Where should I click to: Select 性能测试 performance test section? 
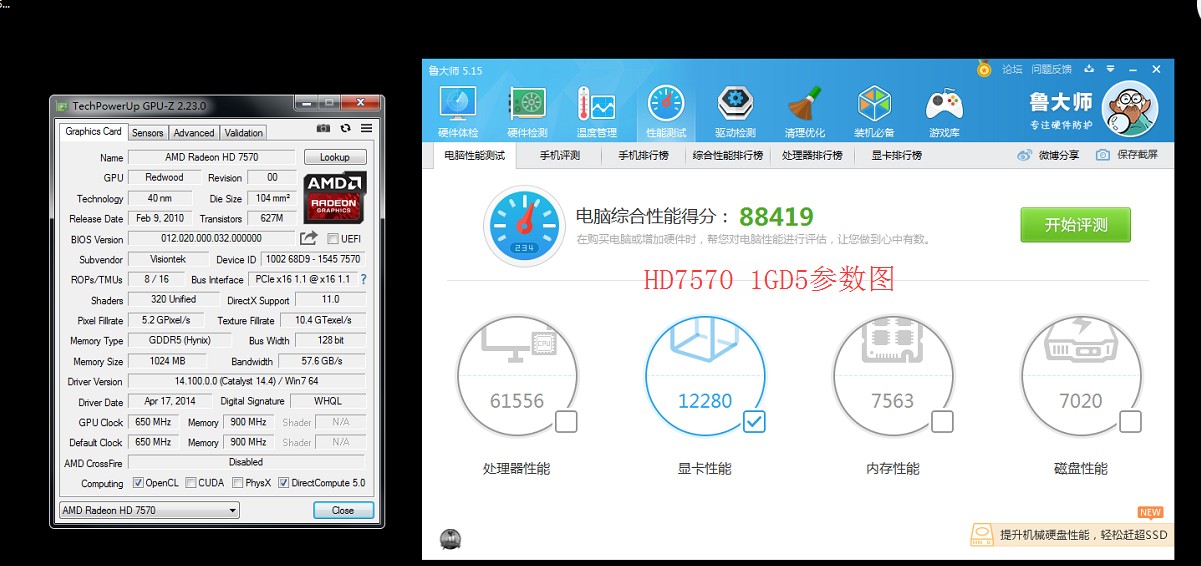coord(665,111)
